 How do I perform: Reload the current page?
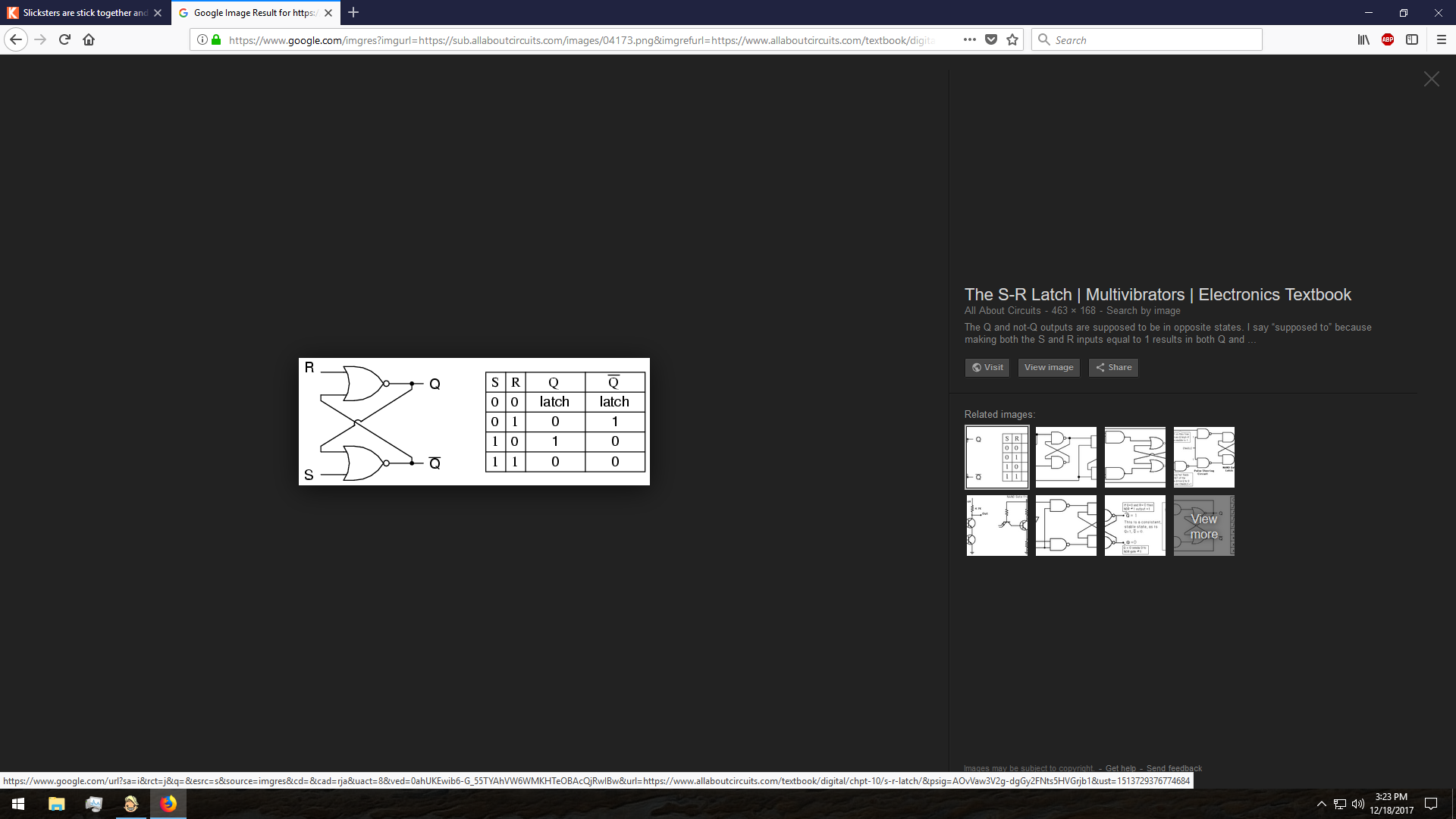[64, 39]
